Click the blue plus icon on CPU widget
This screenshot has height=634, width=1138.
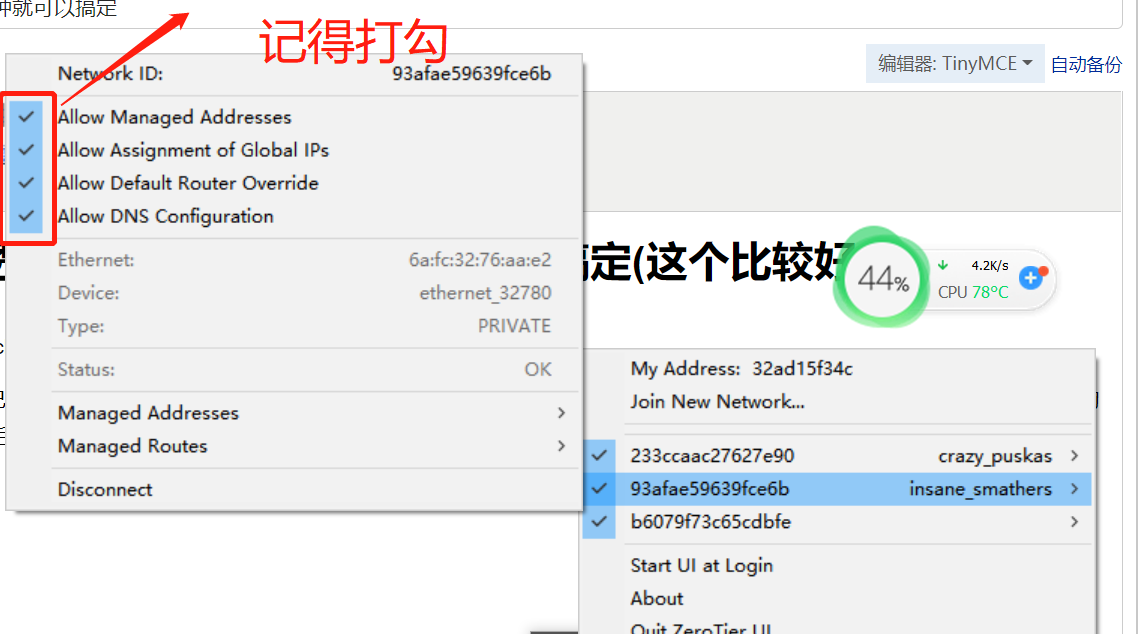click(x=1031, y=277)
